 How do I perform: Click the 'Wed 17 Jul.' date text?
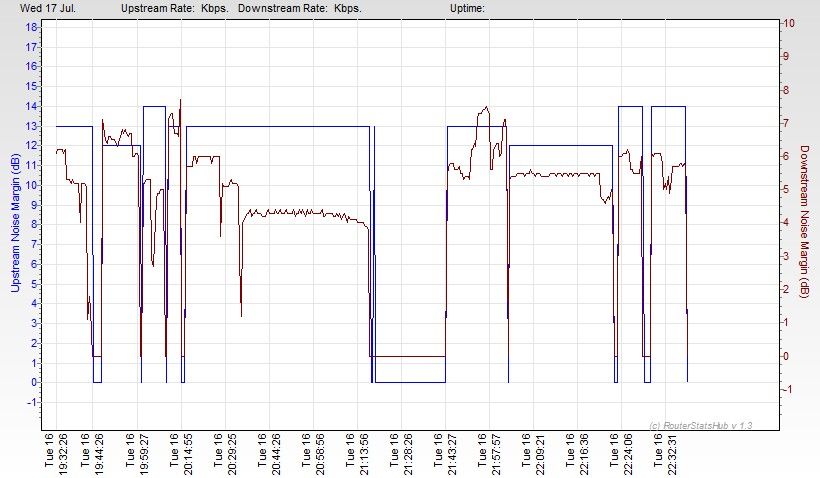click(x=48, y=8)
